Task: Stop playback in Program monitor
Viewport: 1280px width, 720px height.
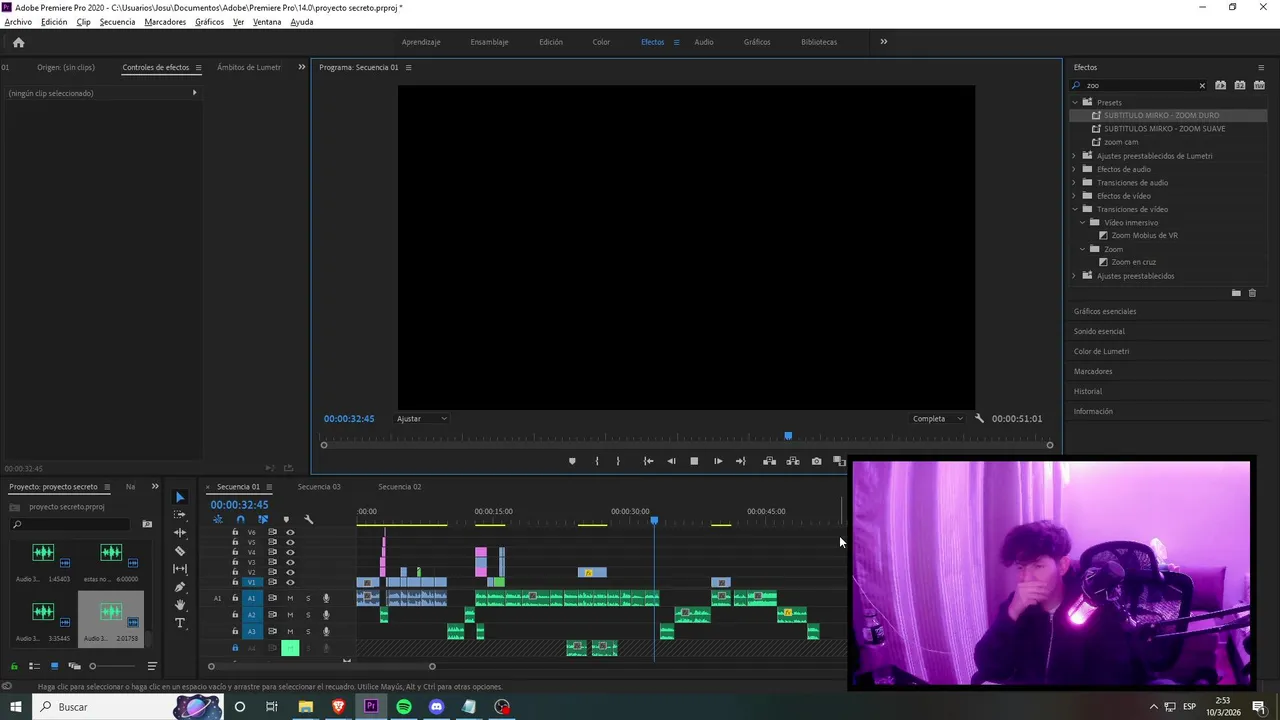Action: click(694, 461)
